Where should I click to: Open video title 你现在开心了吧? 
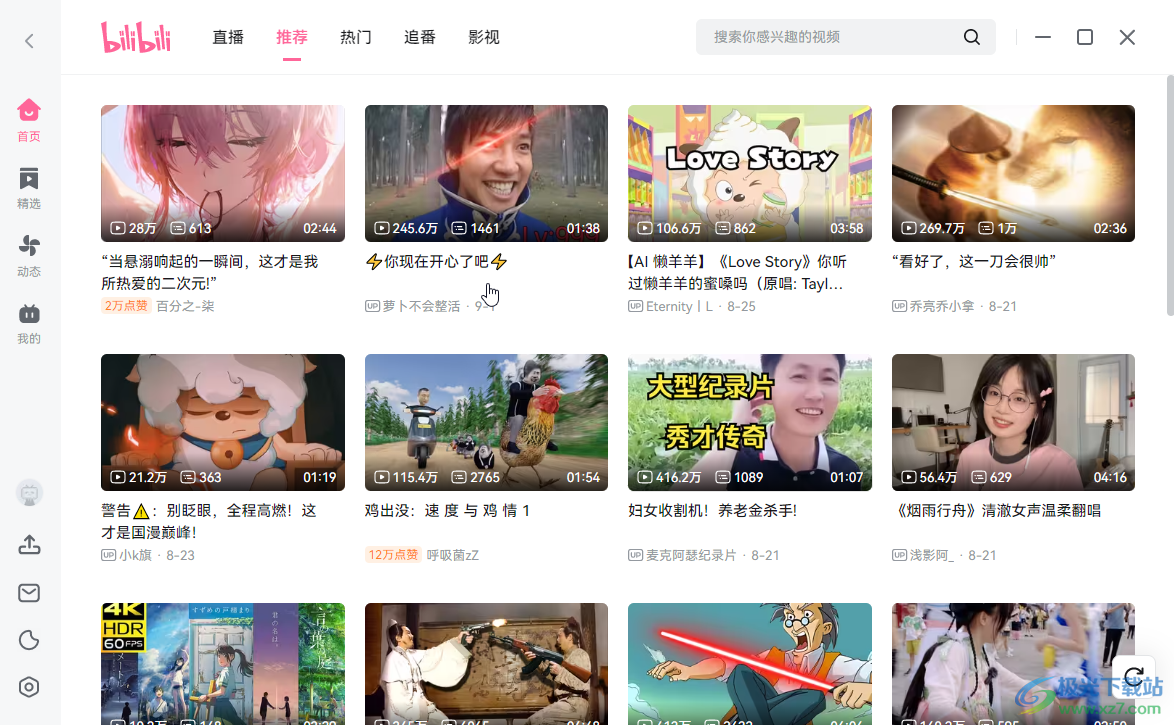coord(437,261)
